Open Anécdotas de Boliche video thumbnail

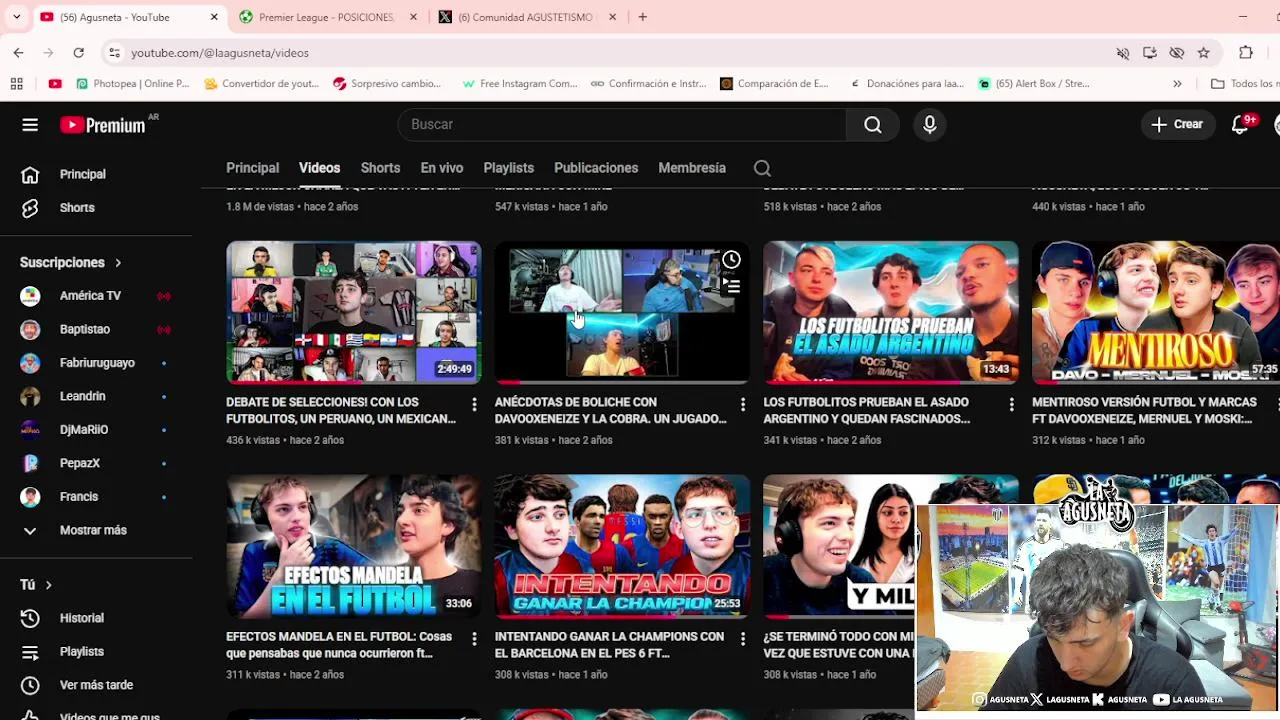[x=622, y=313]
